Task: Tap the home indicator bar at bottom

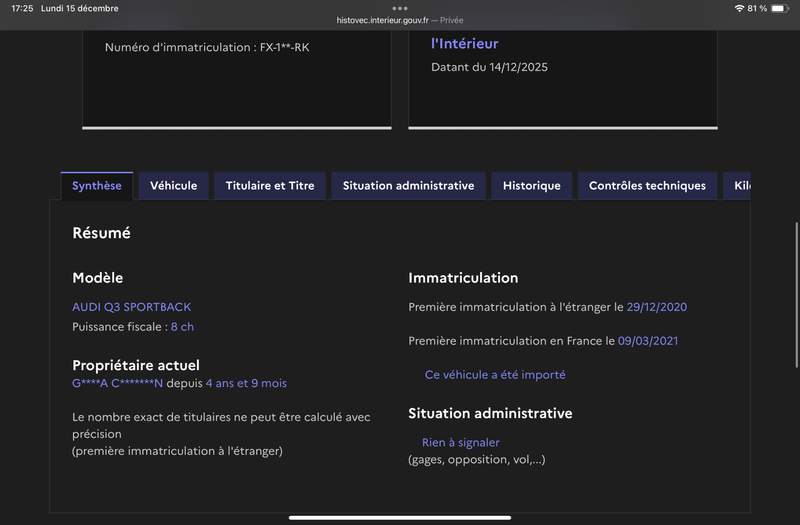Action: point(400,517)
